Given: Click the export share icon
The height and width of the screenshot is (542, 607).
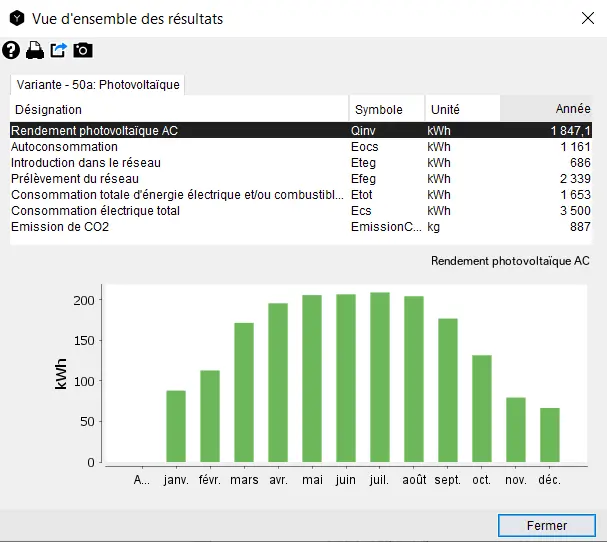Looking at the screenshot, I should pos(59,50).
